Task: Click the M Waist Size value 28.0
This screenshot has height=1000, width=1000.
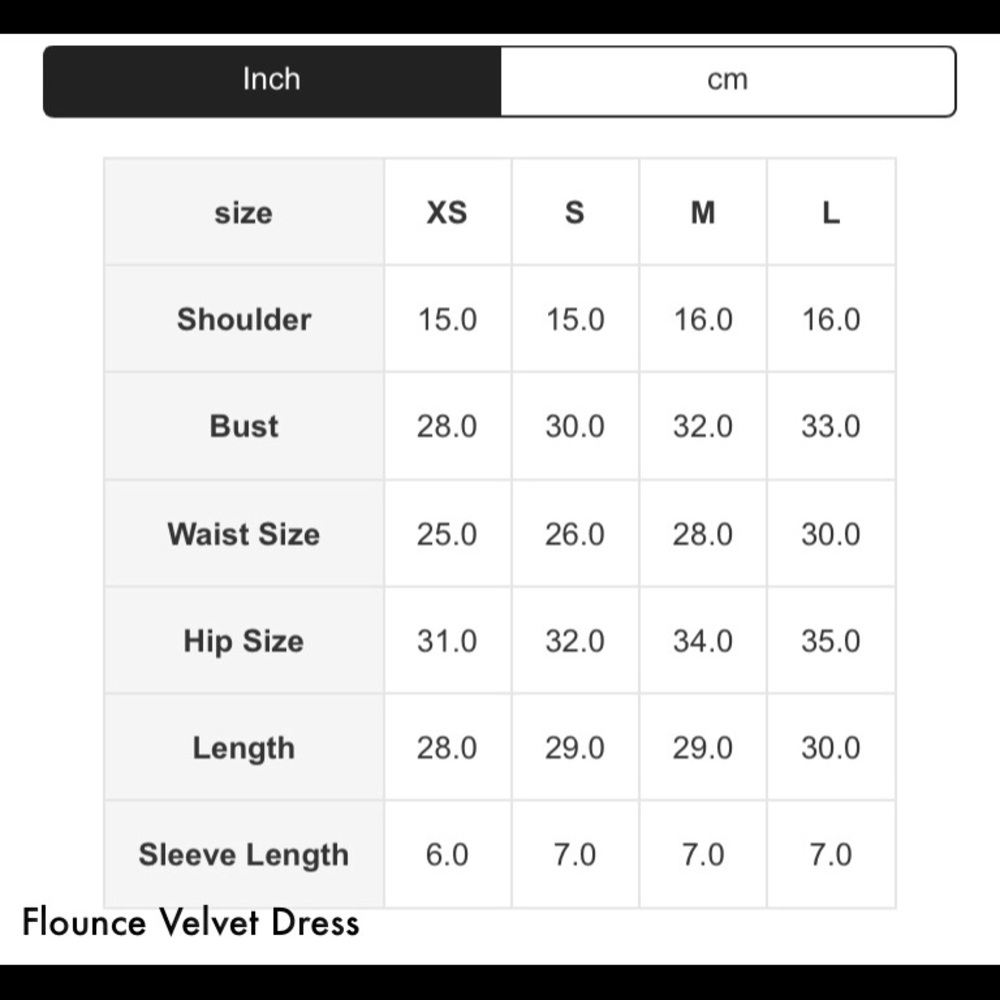Action: pos(702,533)
